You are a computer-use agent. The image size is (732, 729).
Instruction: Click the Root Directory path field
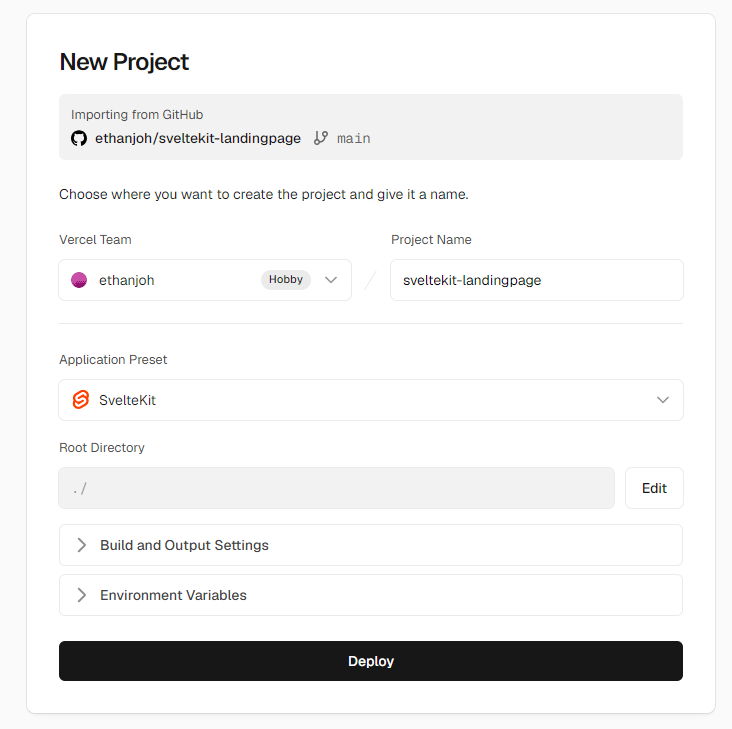point(337,488)
